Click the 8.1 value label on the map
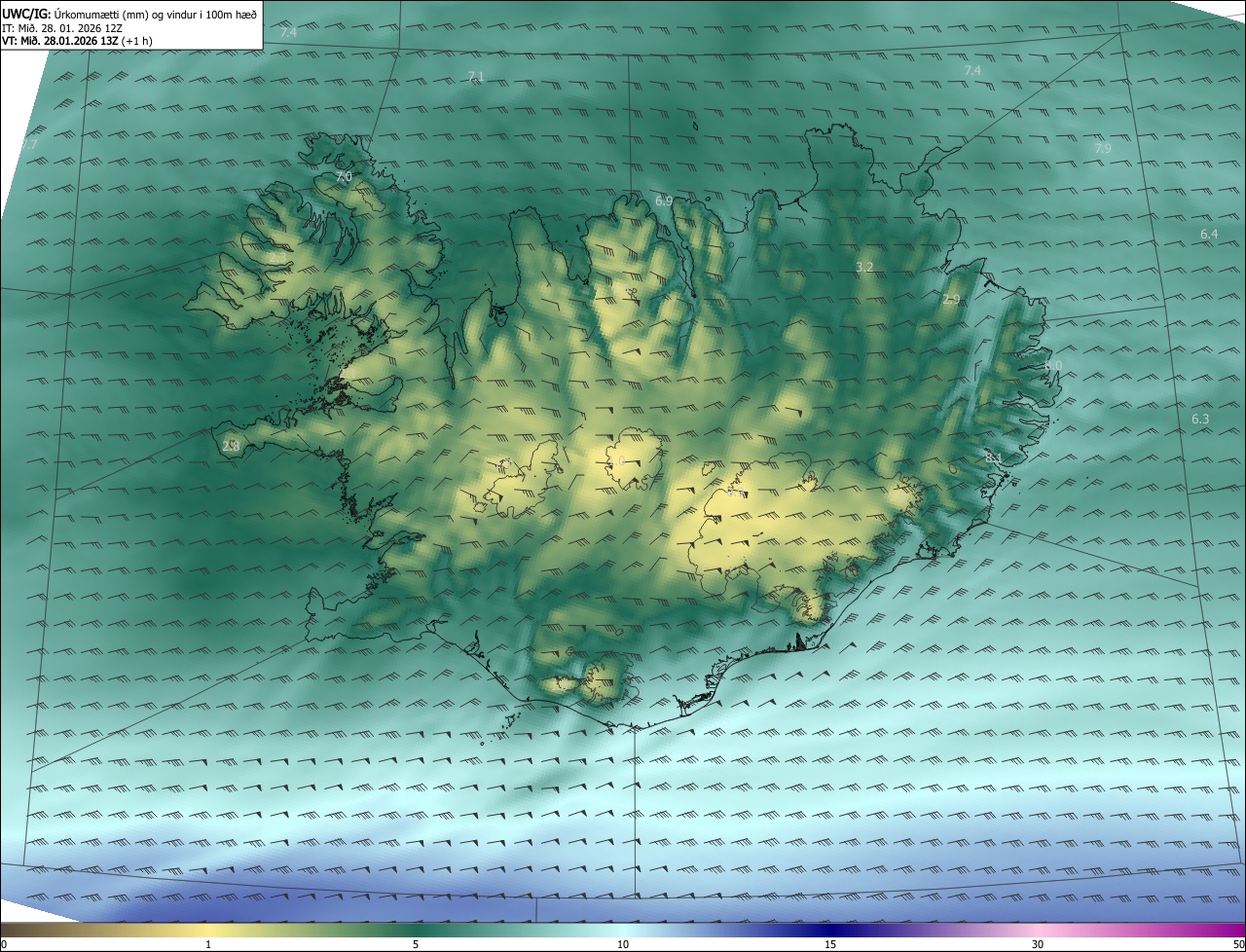This screenshot has width=1246, height=952. pyautogui.click(x=993, y=458)
